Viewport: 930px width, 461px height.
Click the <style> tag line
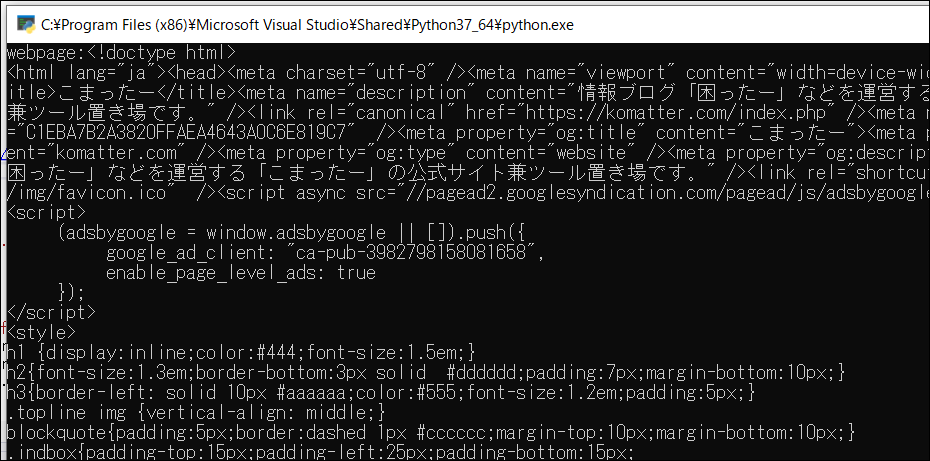[x=41, y=332]
